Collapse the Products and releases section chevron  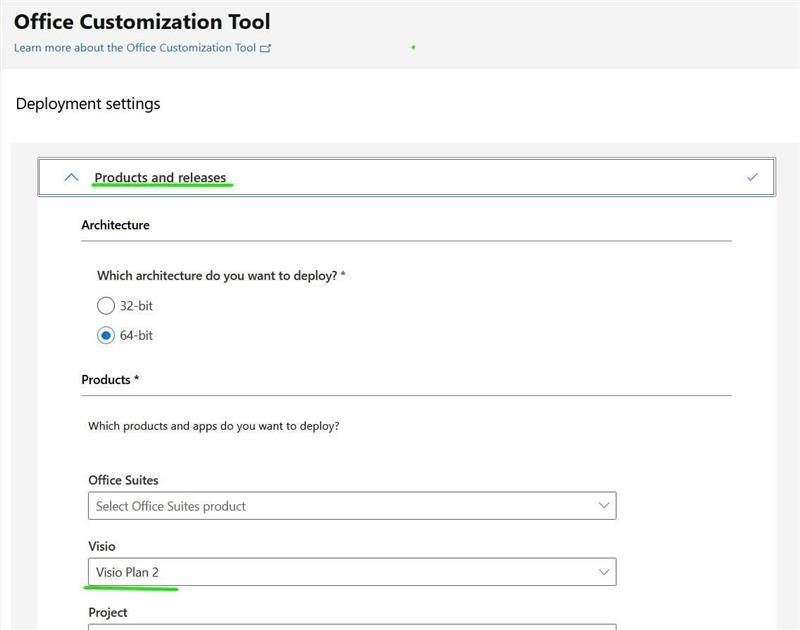[71, 177]
